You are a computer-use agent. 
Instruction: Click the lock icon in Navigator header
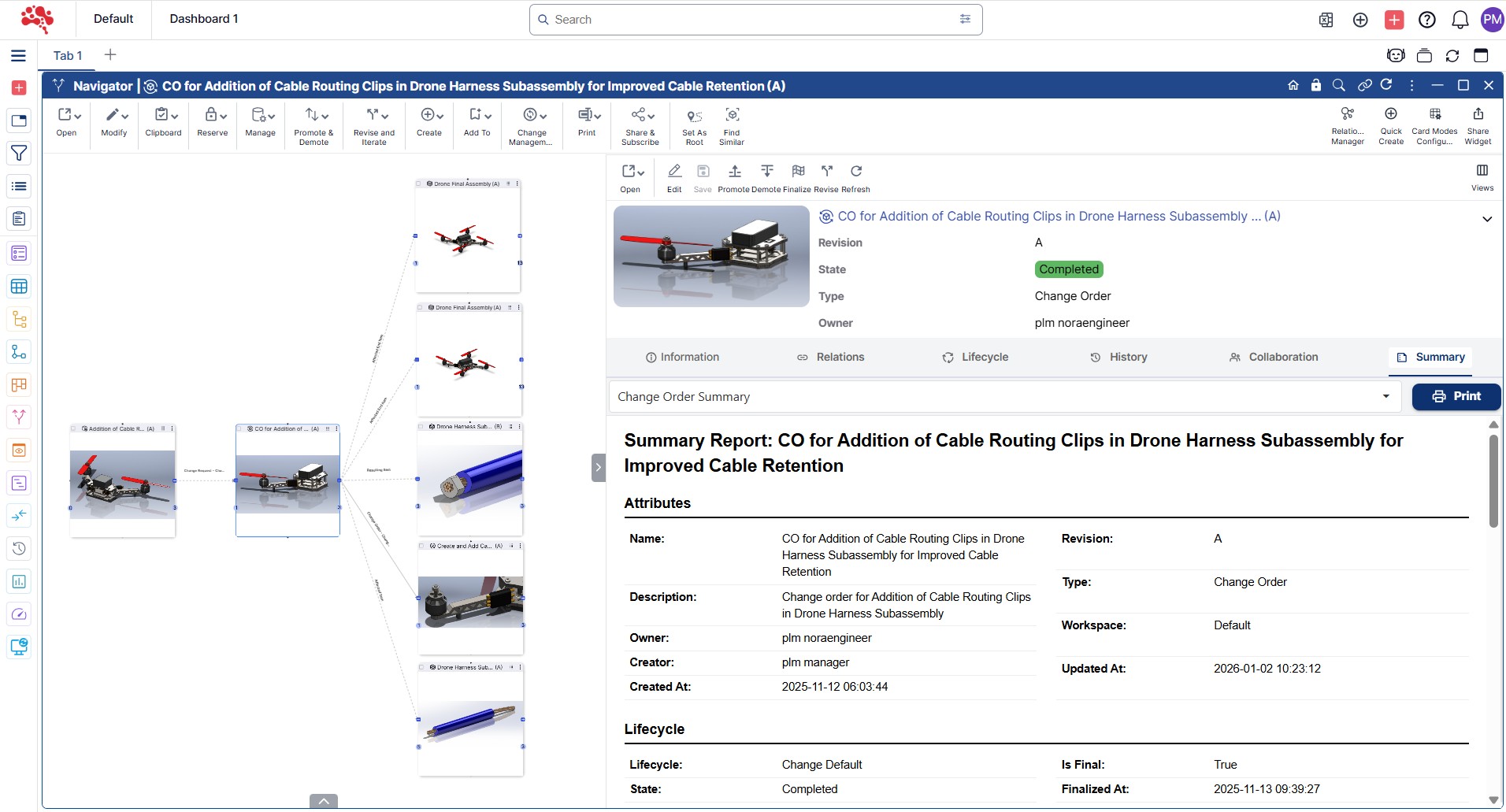1315,85
